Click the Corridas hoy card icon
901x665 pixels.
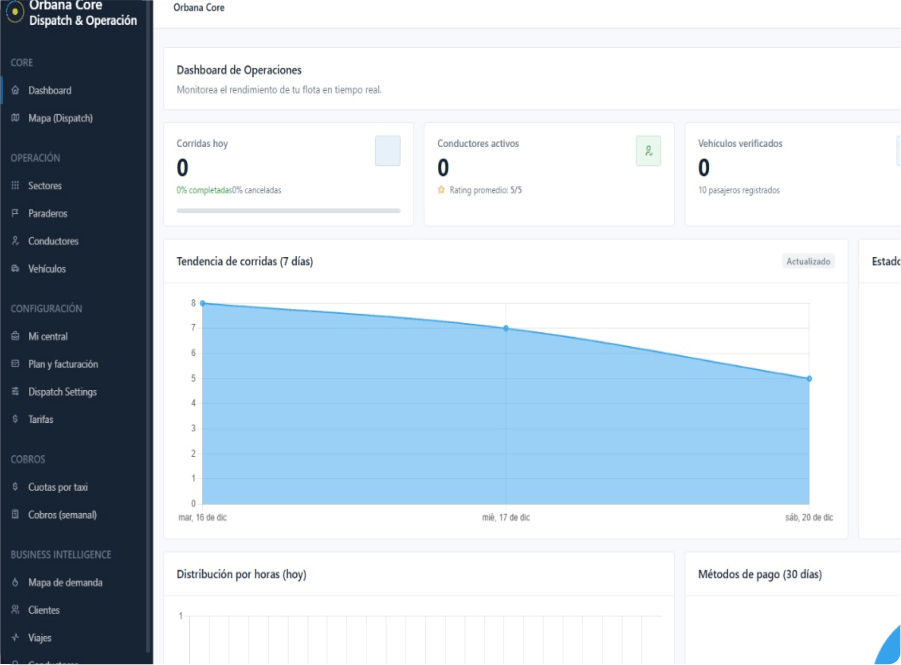pos(387,151)
